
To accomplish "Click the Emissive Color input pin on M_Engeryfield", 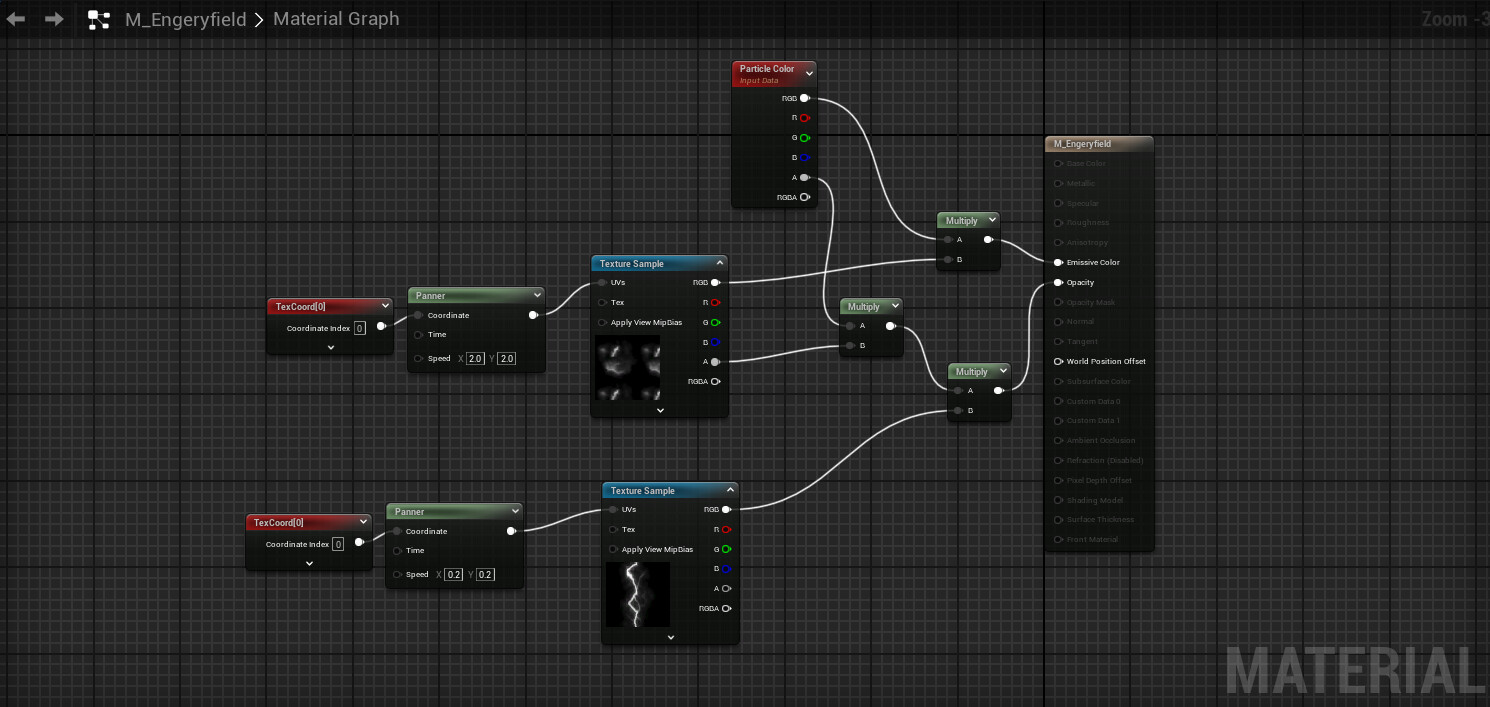I will [1058, 262].
